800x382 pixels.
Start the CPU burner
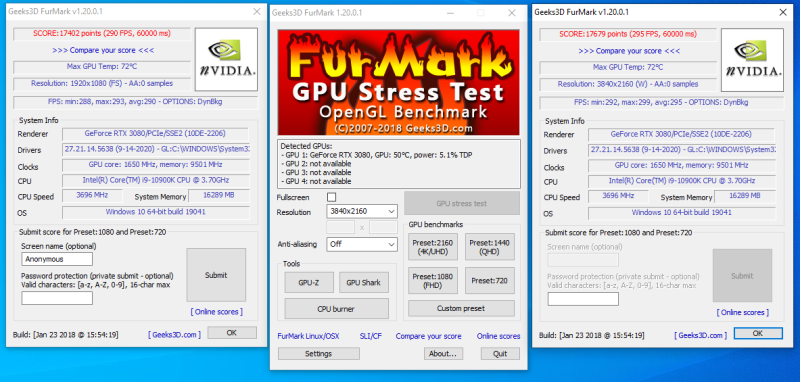coord(336,309)
